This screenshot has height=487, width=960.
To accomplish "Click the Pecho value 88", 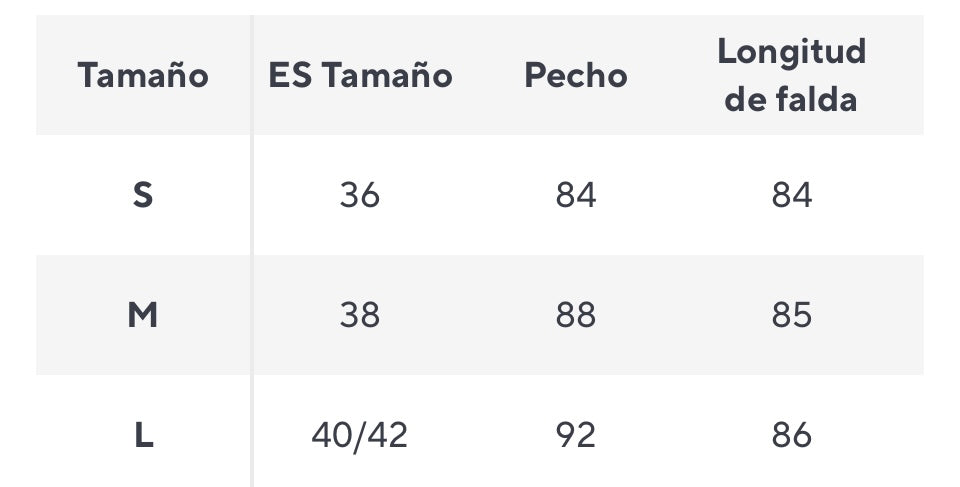I will click(x=576, y=315).
